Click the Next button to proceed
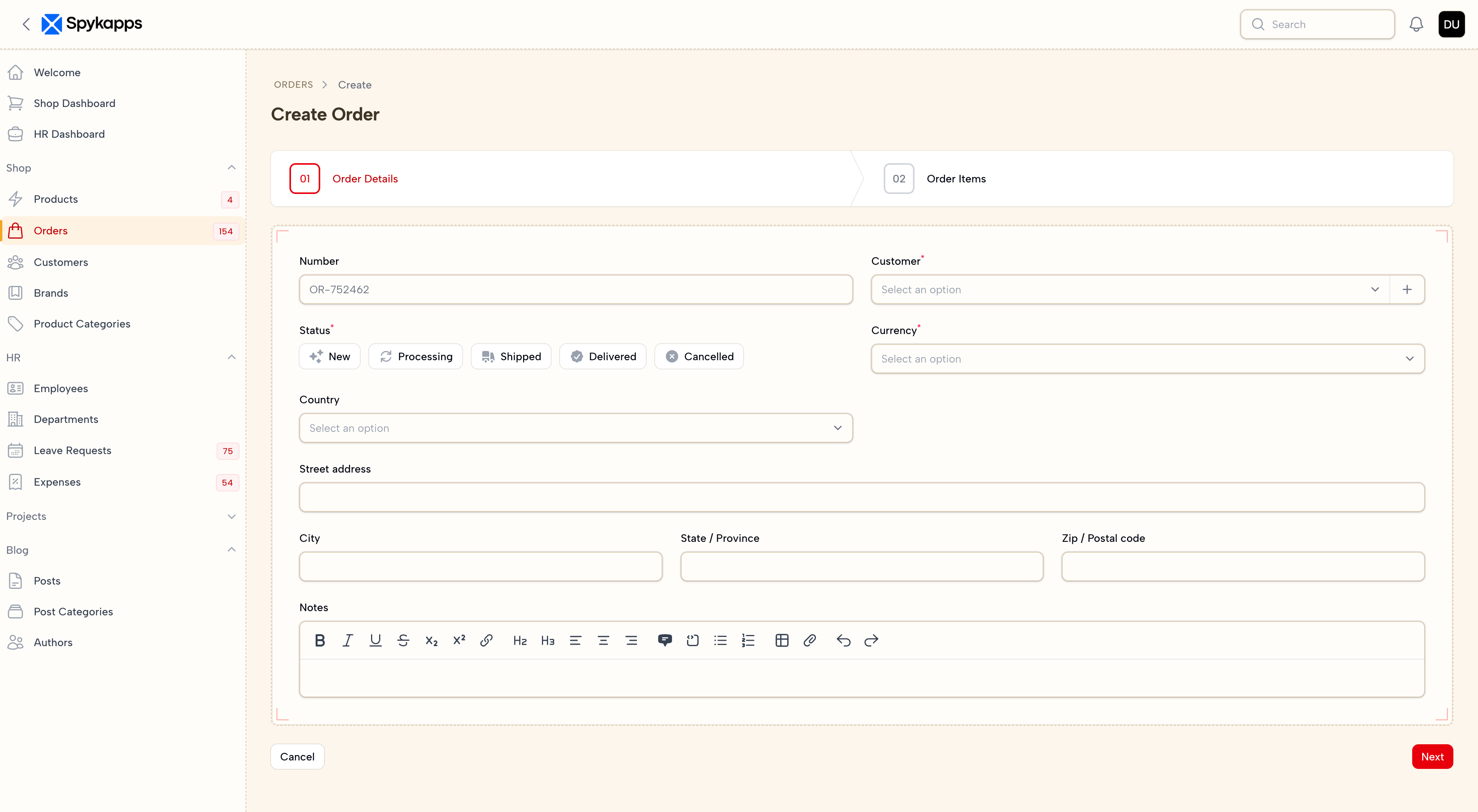The image size is (1478, 812). (1433, 756)
